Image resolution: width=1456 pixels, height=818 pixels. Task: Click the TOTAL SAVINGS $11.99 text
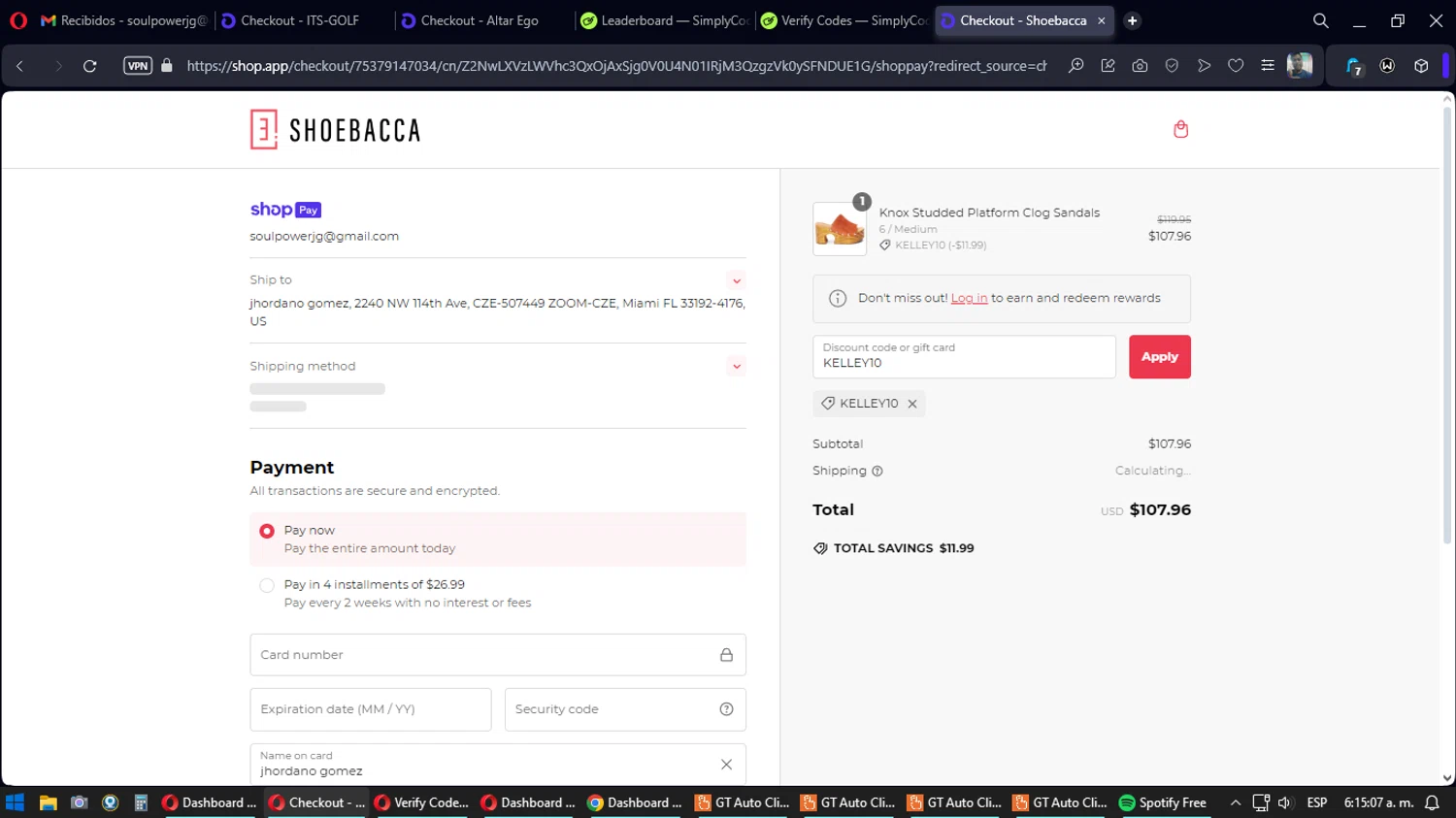(x=904, y=548)
